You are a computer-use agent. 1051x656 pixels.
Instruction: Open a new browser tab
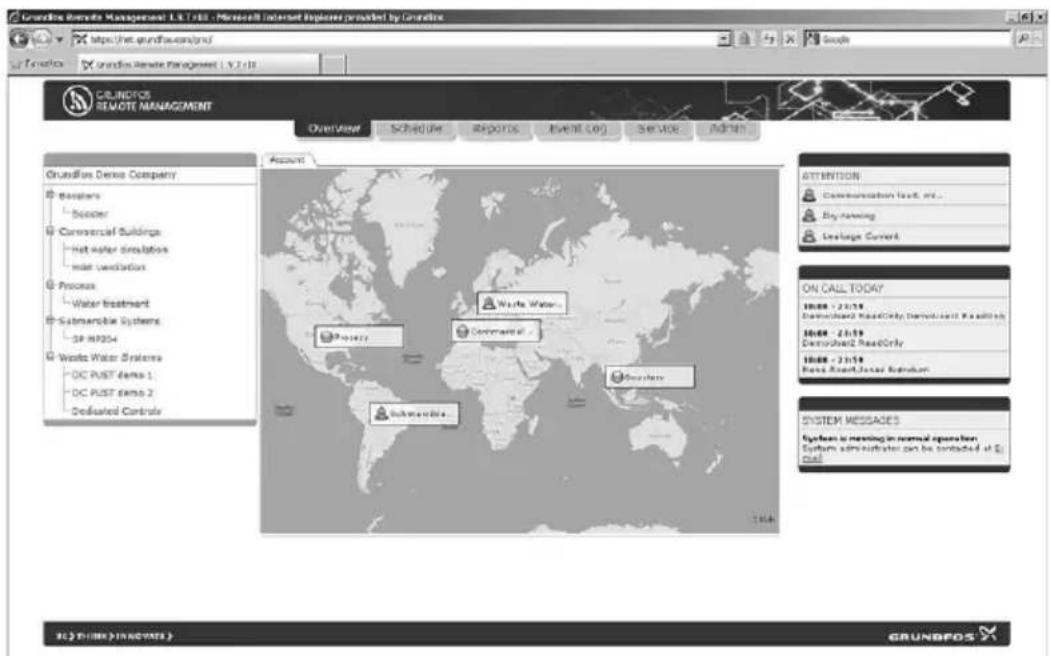pyautogui.click(x=334, y=64)
